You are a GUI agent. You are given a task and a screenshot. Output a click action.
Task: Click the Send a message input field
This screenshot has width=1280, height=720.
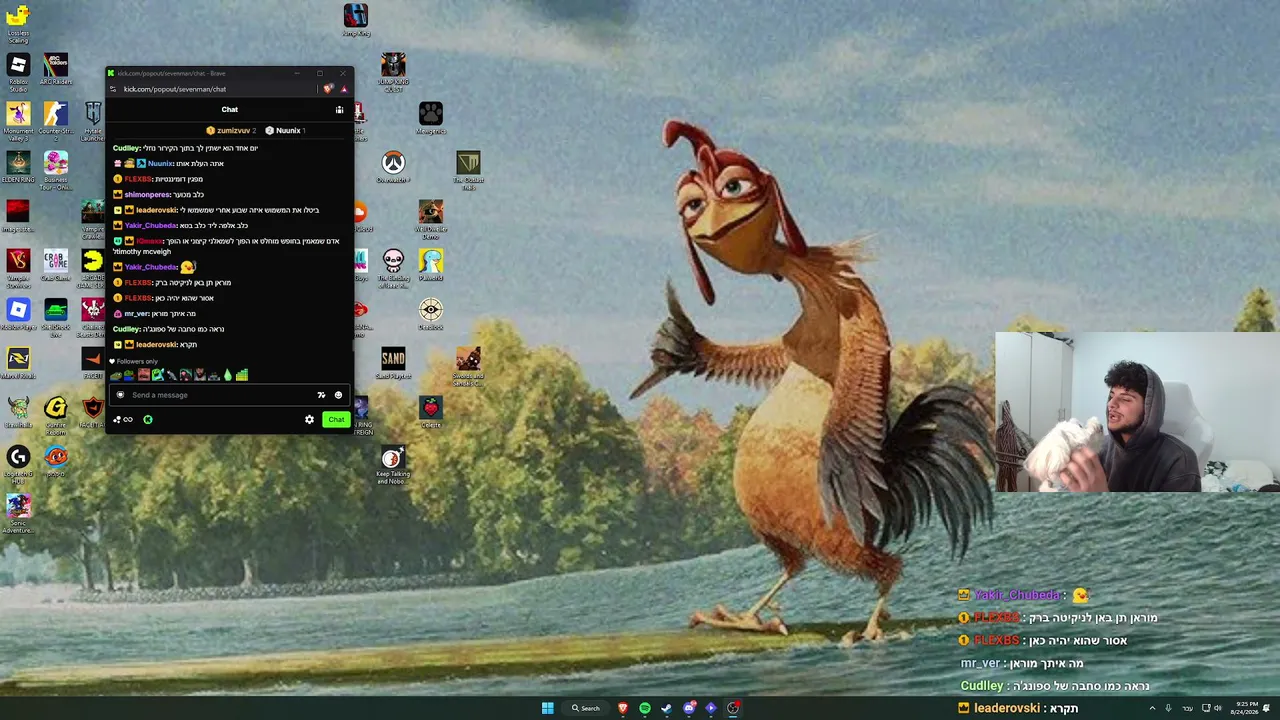coord(229,395)
